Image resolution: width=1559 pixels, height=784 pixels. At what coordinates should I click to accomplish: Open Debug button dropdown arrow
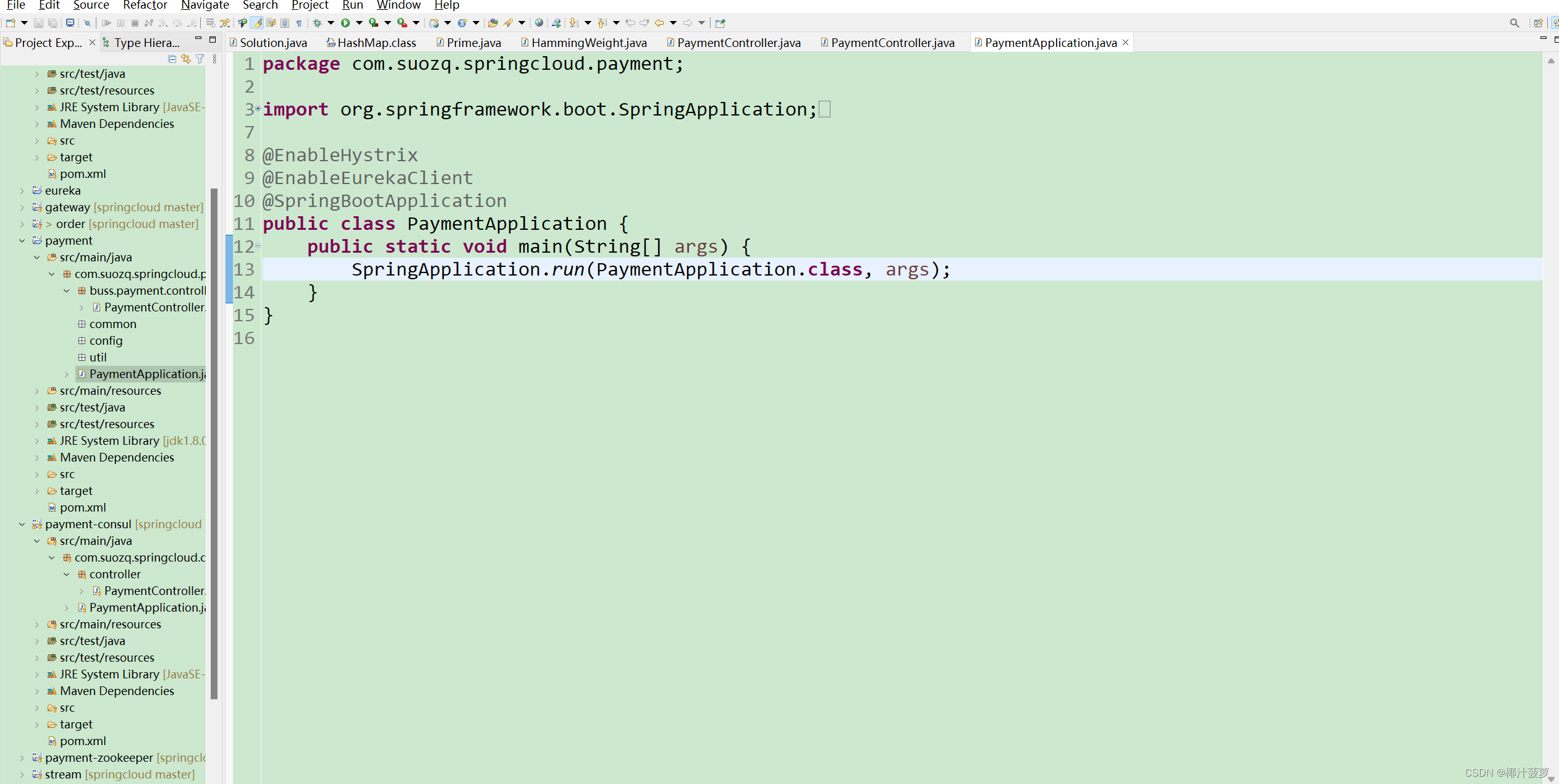point(331,23)
